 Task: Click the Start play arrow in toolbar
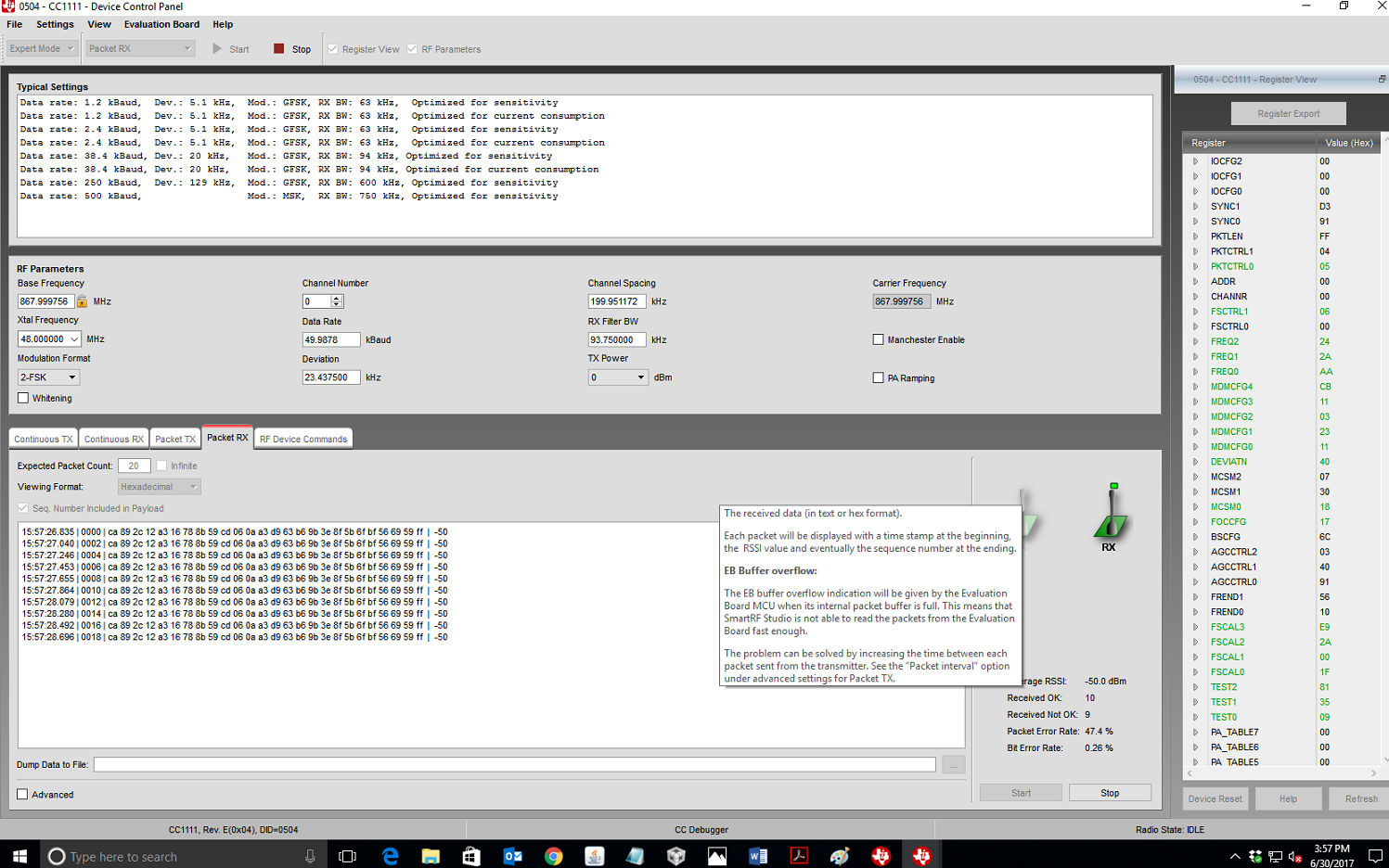(x=217, y=49)
